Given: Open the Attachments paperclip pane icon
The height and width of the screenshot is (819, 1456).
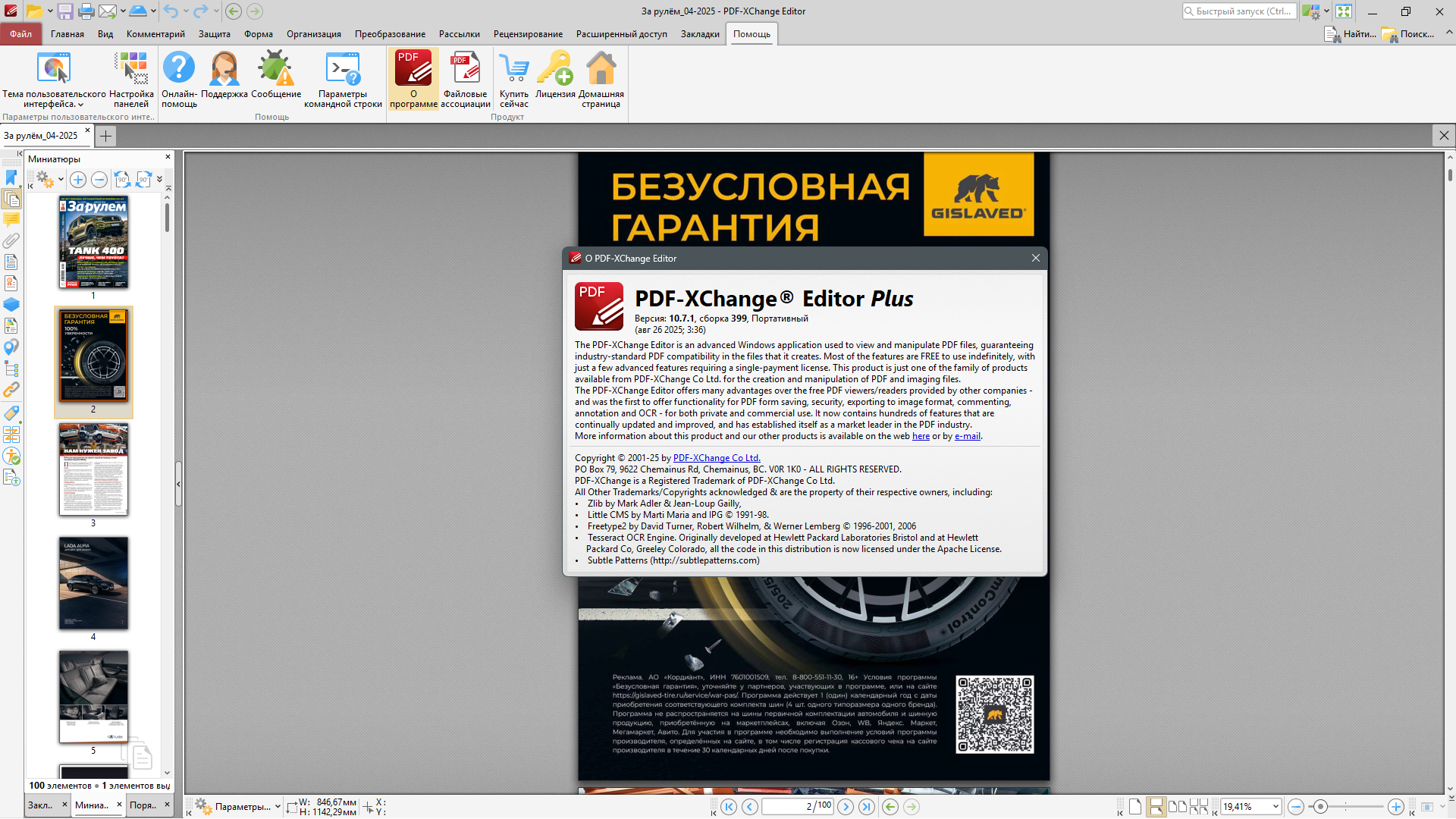Looking at the screenshot, I should pyautogui.click(x=11, y=241).
